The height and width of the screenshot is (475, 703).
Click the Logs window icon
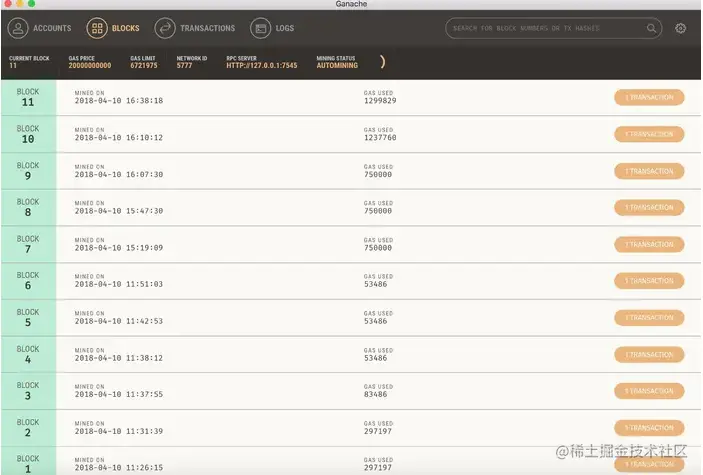point(260,28)
